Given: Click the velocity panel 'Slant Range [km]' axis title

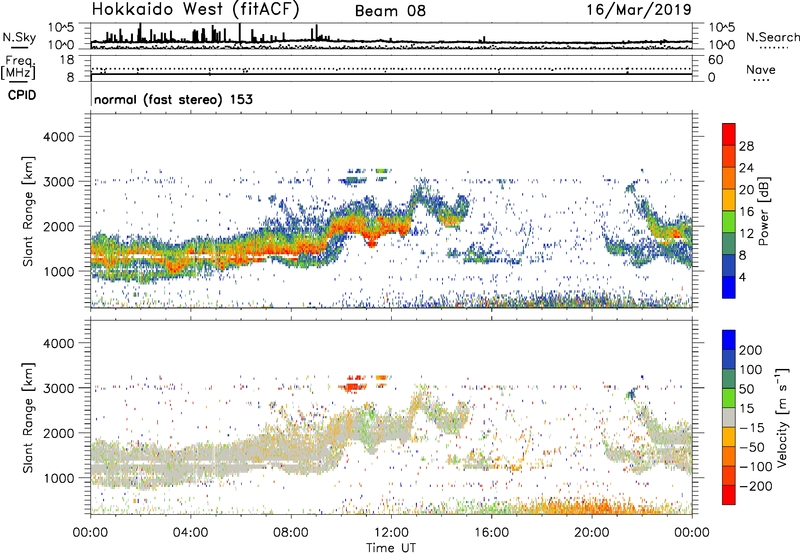Looking at the screenshot, I should click(28, 417).
